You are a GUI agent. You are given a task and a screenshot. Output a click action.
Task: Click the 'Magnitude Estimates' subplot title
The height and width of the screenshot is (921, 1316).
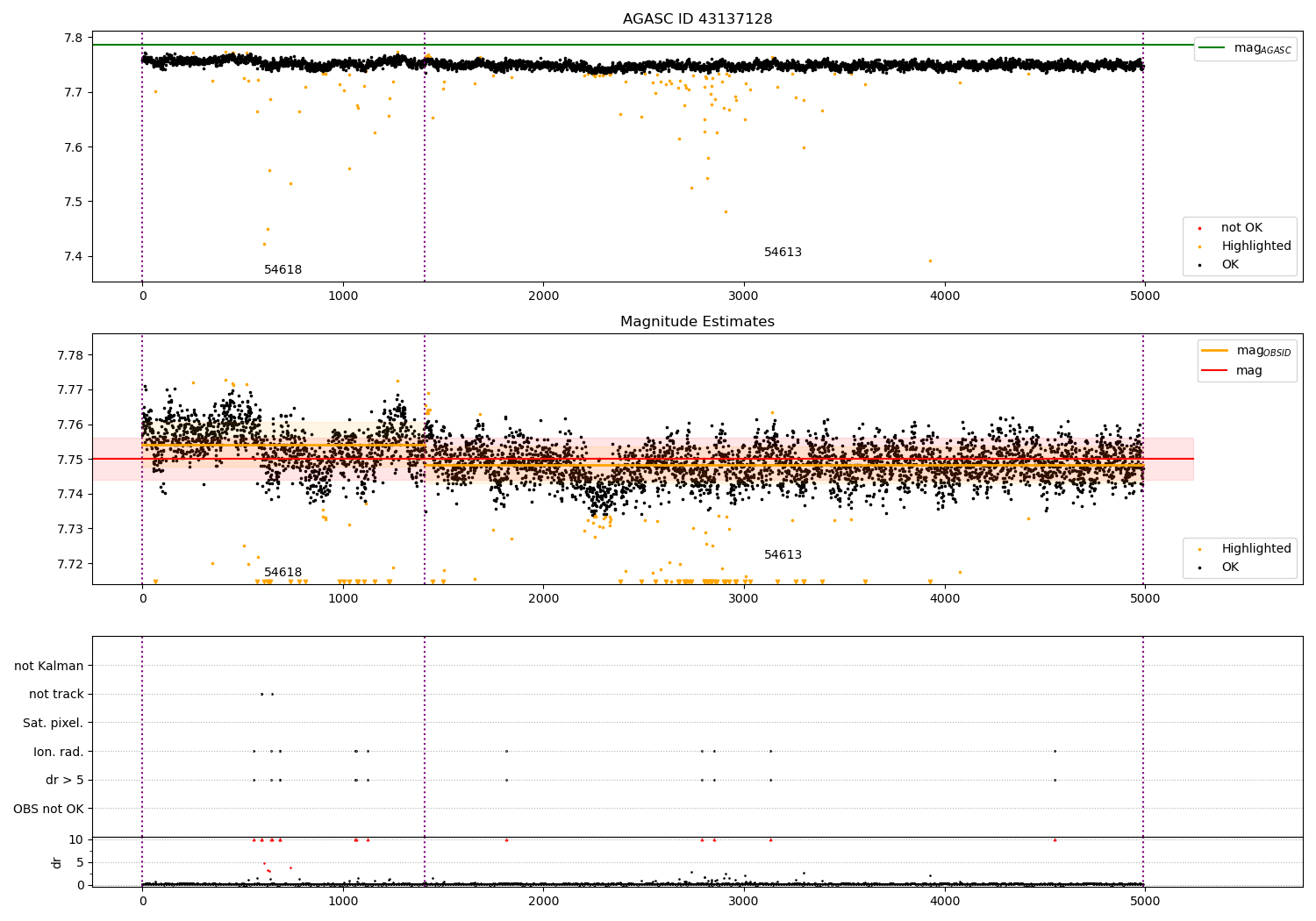tap(697, 322)
